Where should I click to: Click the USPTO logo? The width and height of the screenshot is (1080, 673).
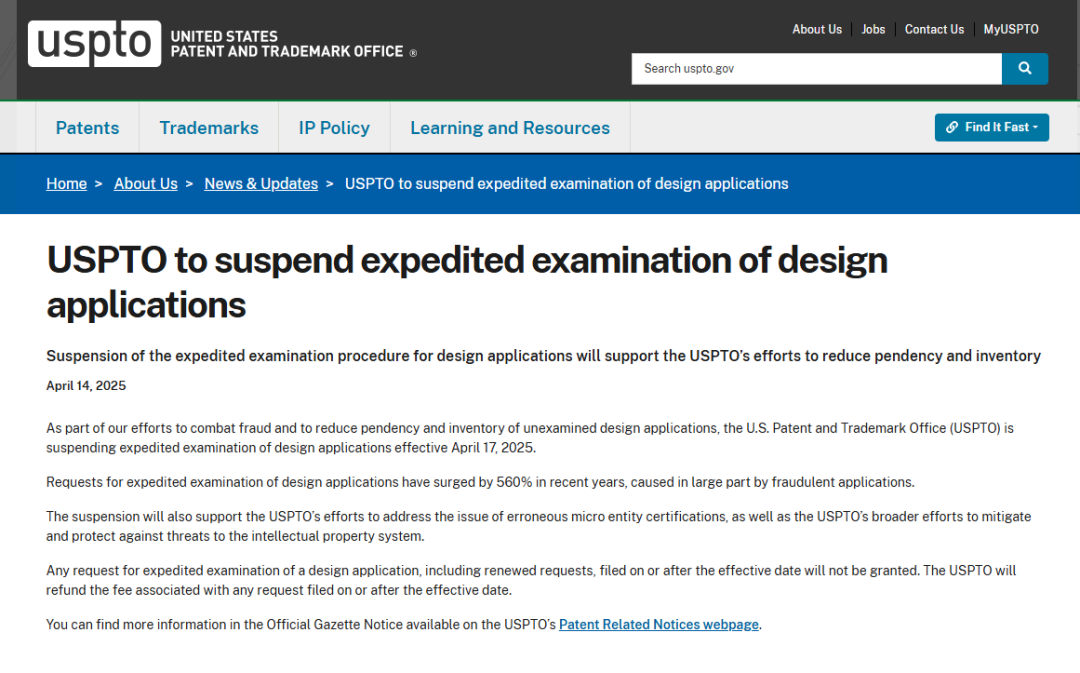94,43
